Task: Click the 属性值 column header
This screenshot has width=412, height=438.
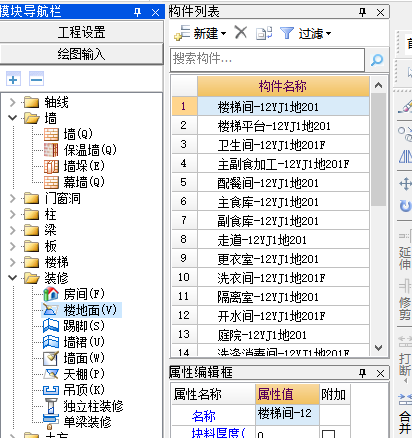Action: (x=287, y=394)
